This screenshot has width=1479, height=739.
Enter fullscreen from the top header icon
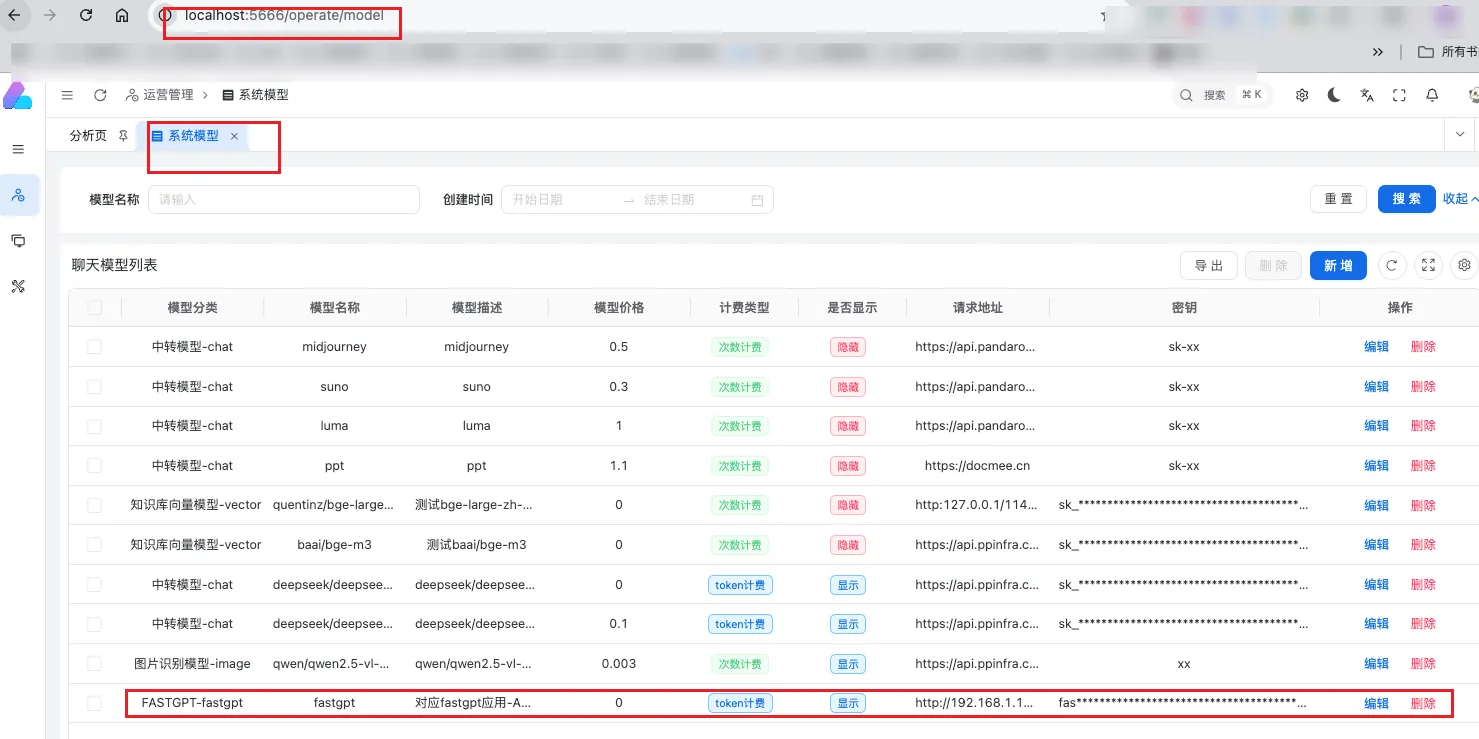(x=1399, y=95)
